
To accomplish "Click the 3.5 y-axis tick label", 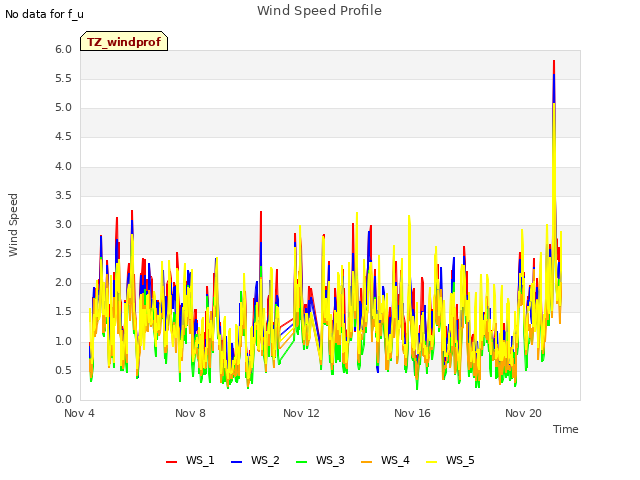I will (x=63, y=196).
